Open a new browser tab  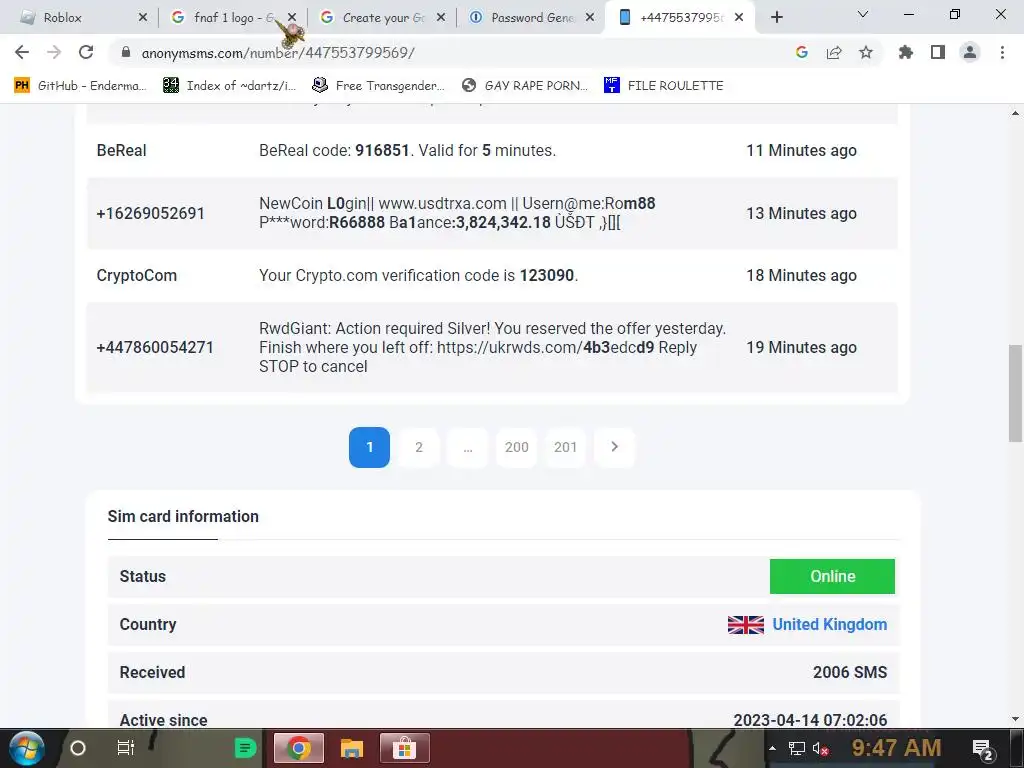[x=776, y=18]
